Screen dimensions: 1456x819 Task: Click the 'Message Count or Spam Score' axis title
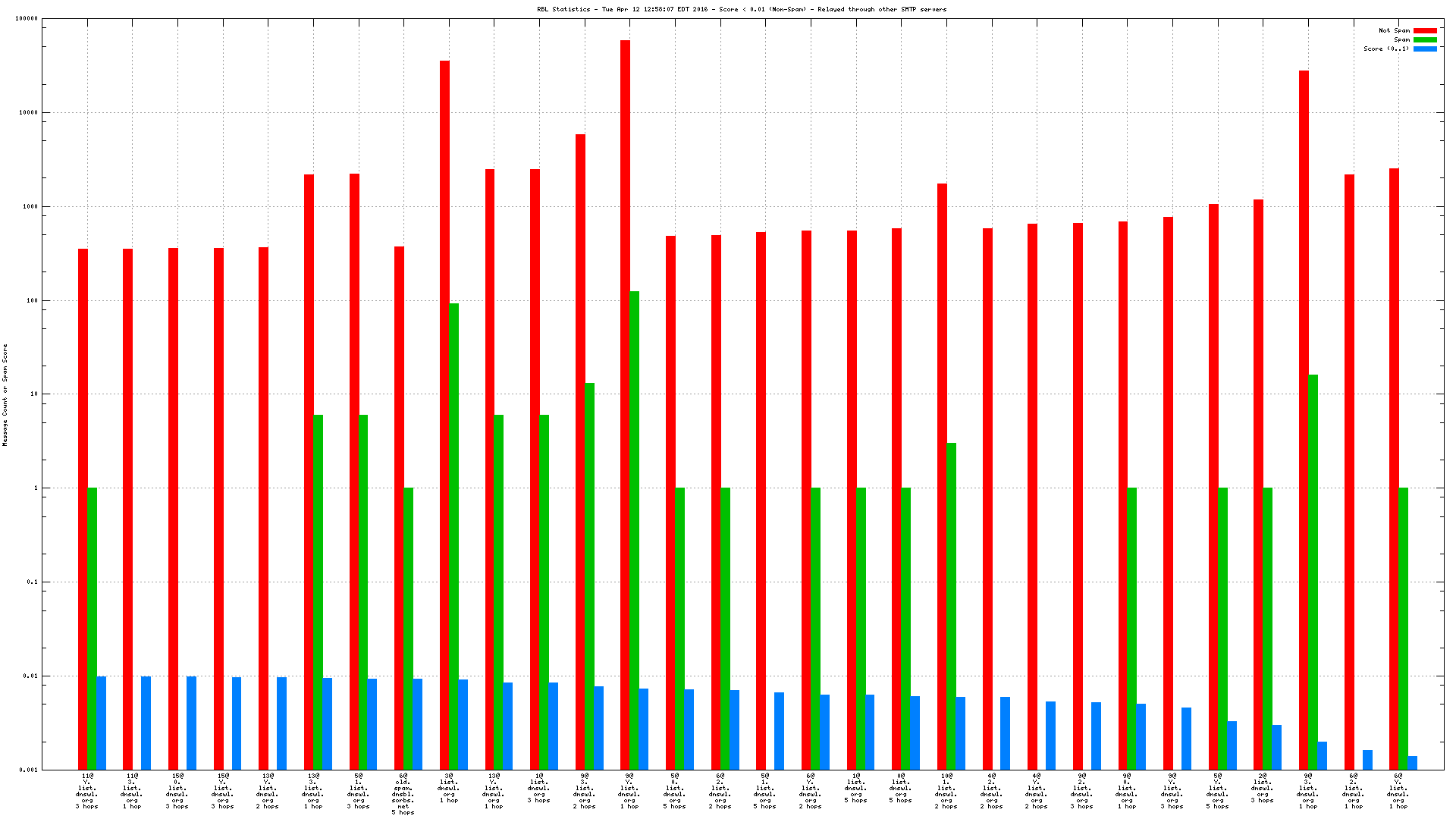(5, 394)
